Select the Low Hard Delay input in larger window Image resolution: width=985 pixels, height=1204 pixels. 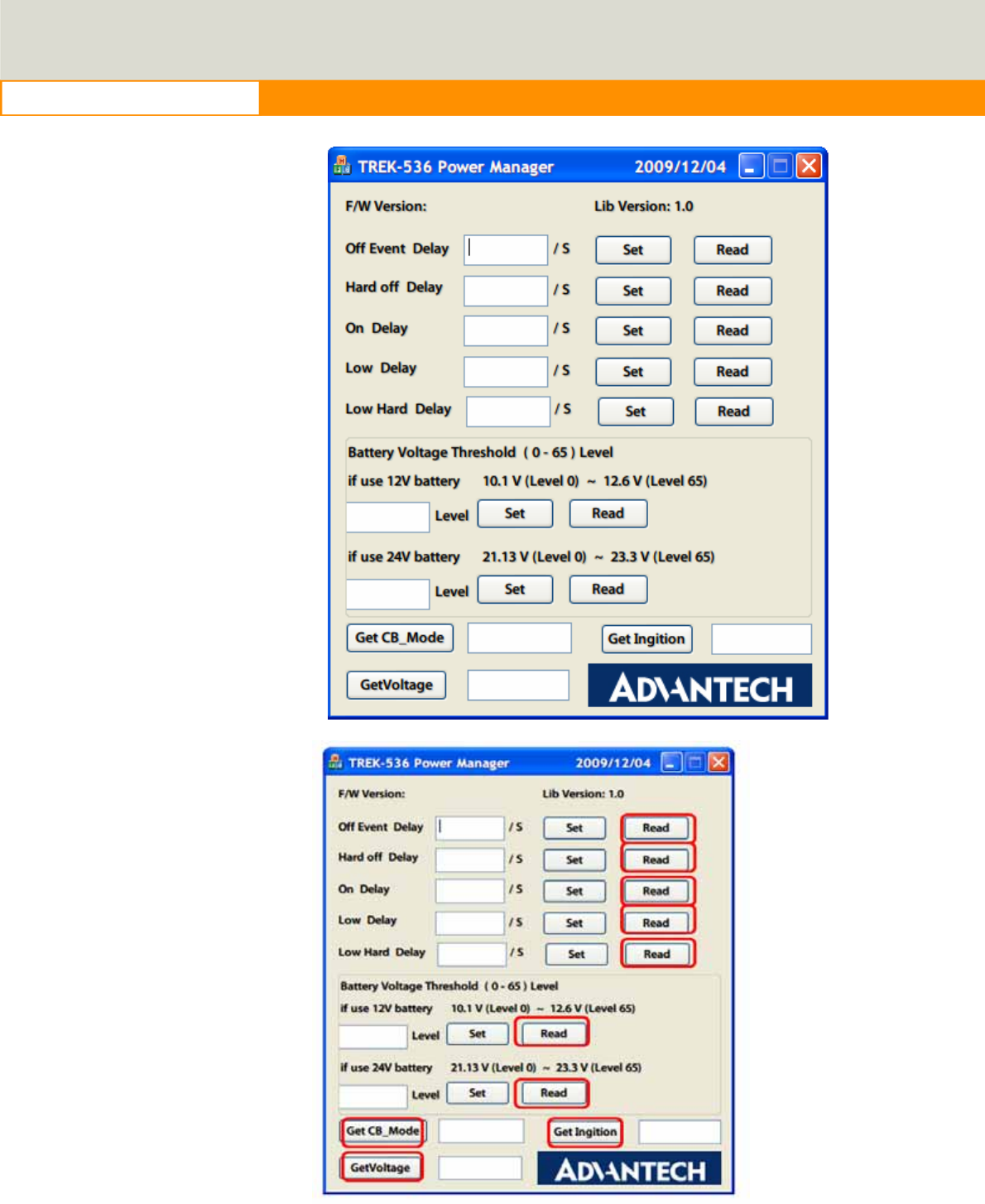(508, 411)
